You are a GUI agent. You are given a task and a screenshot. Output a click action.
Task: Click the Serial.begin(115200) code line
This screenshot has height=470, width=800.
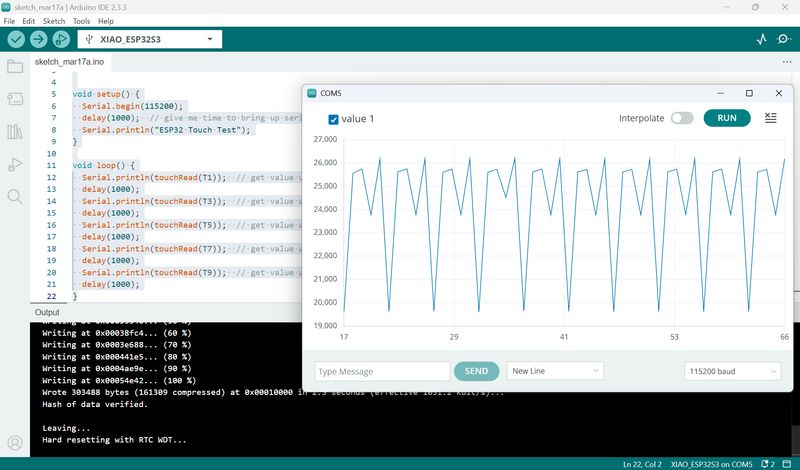tap(132, 106)
